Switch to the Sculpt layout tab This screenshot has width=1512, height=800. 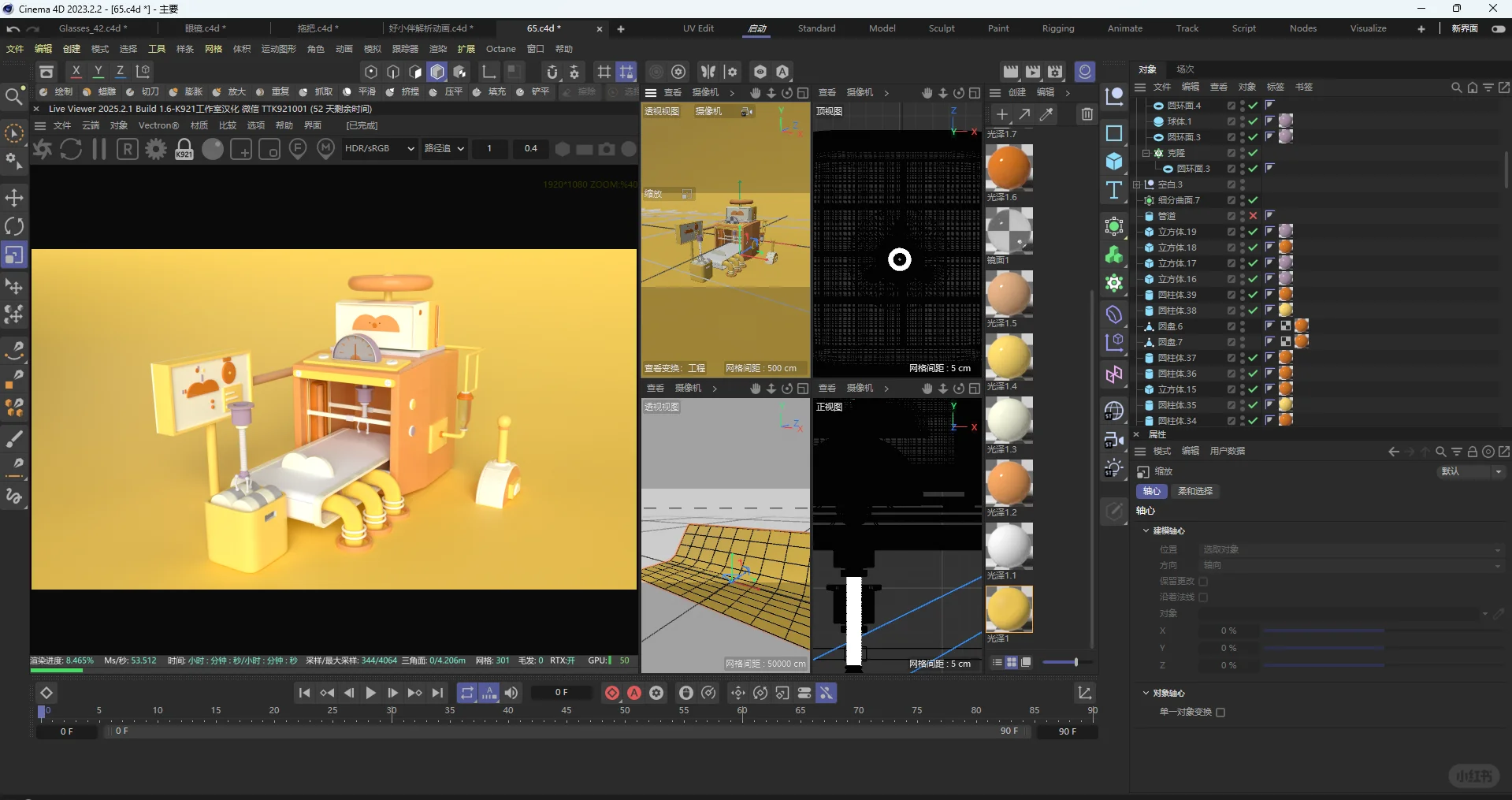click(942, 28)
